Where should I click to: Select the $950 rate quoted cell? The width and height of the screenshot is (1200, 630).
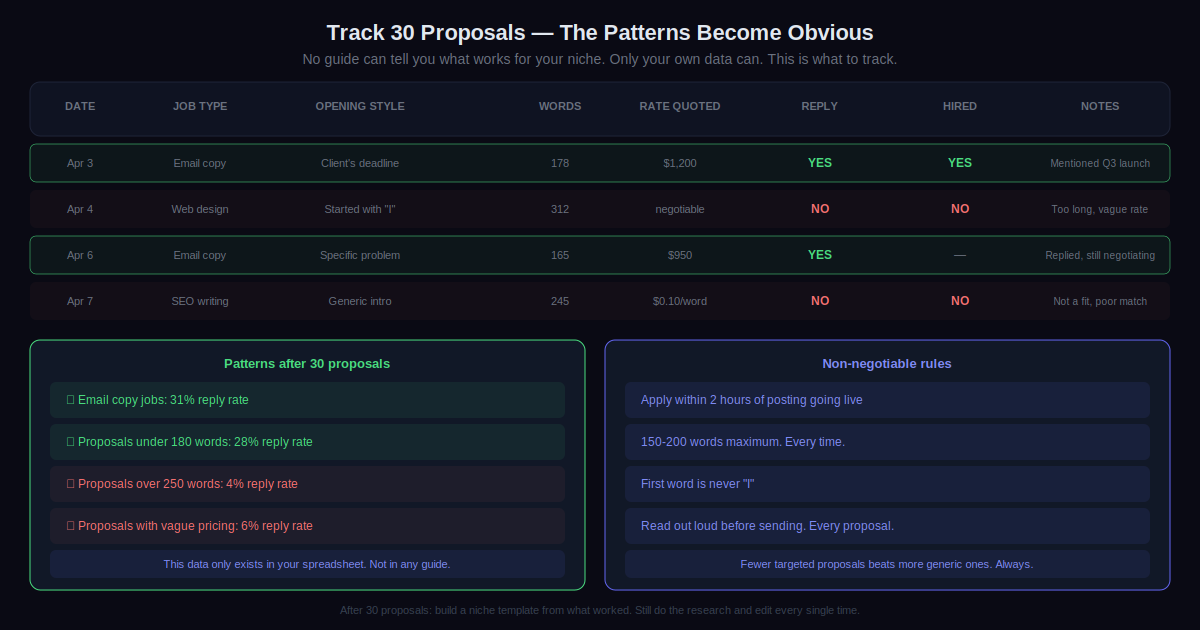tap(680, 255)
